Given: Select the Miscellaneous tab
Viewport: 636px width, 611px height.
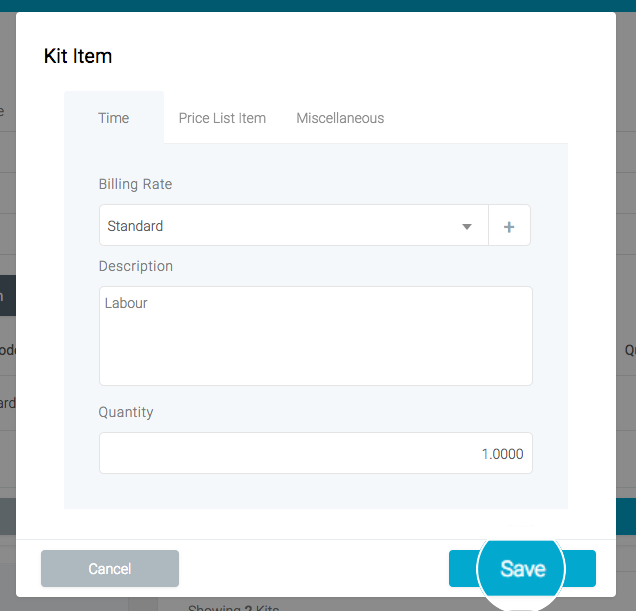Looking at the screenshot, I should (x=340, y=118).
